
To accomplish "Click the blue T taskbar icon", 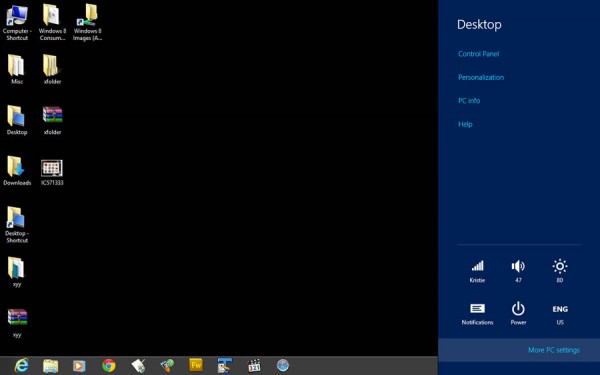I will click(225, 365).
